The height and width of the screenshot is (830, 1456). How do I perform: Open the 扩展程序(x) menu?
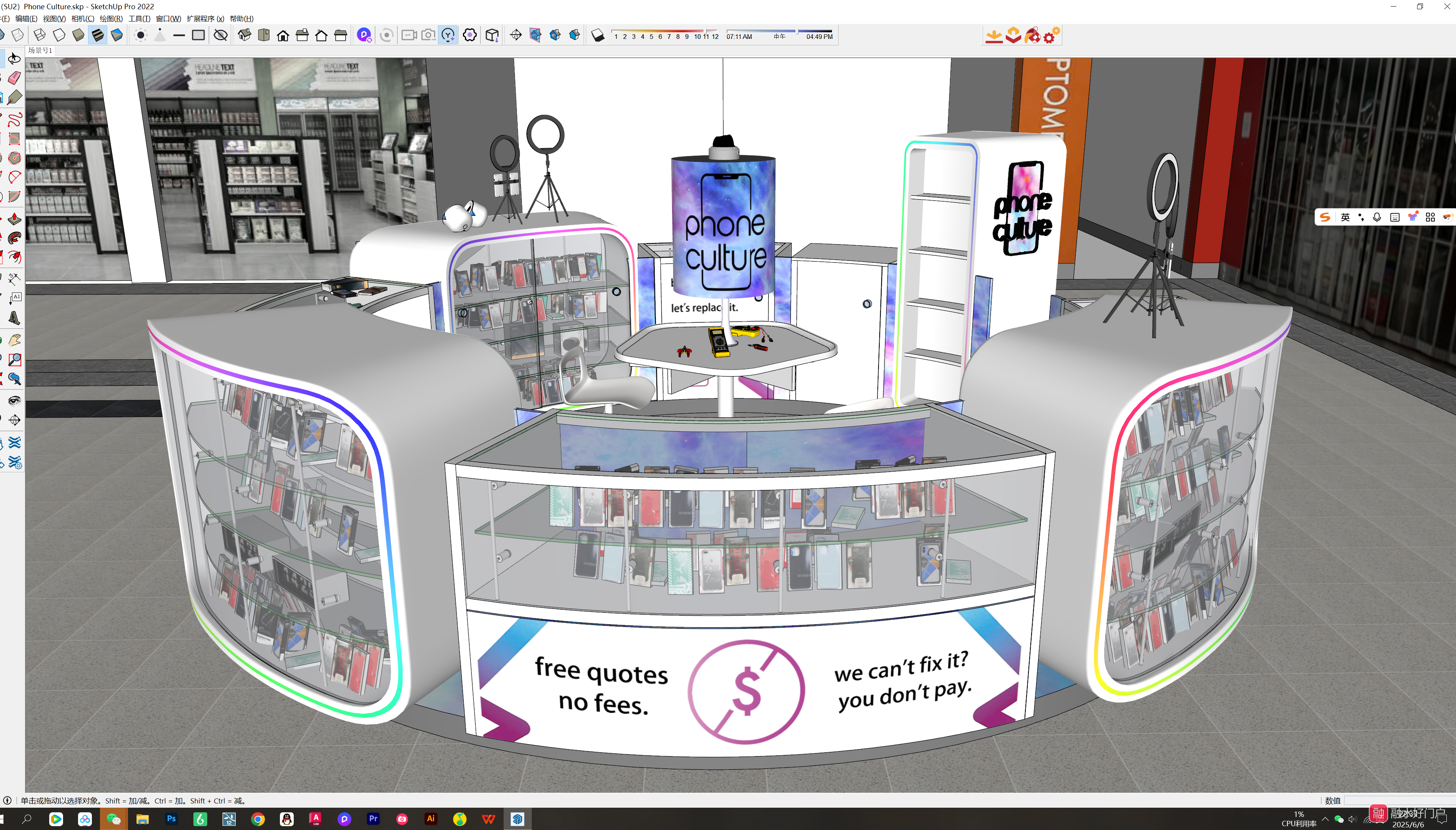pos(205,19)
